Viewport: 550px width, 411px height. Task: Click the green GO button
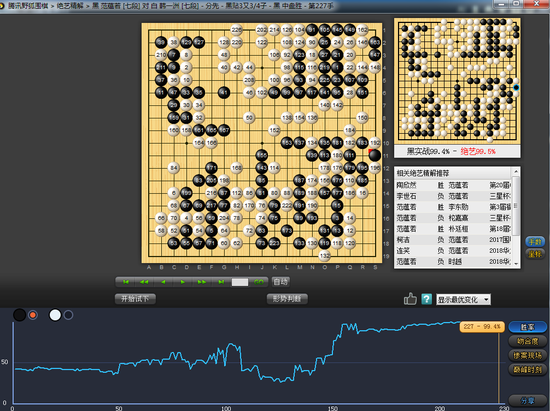pos(259,282)
